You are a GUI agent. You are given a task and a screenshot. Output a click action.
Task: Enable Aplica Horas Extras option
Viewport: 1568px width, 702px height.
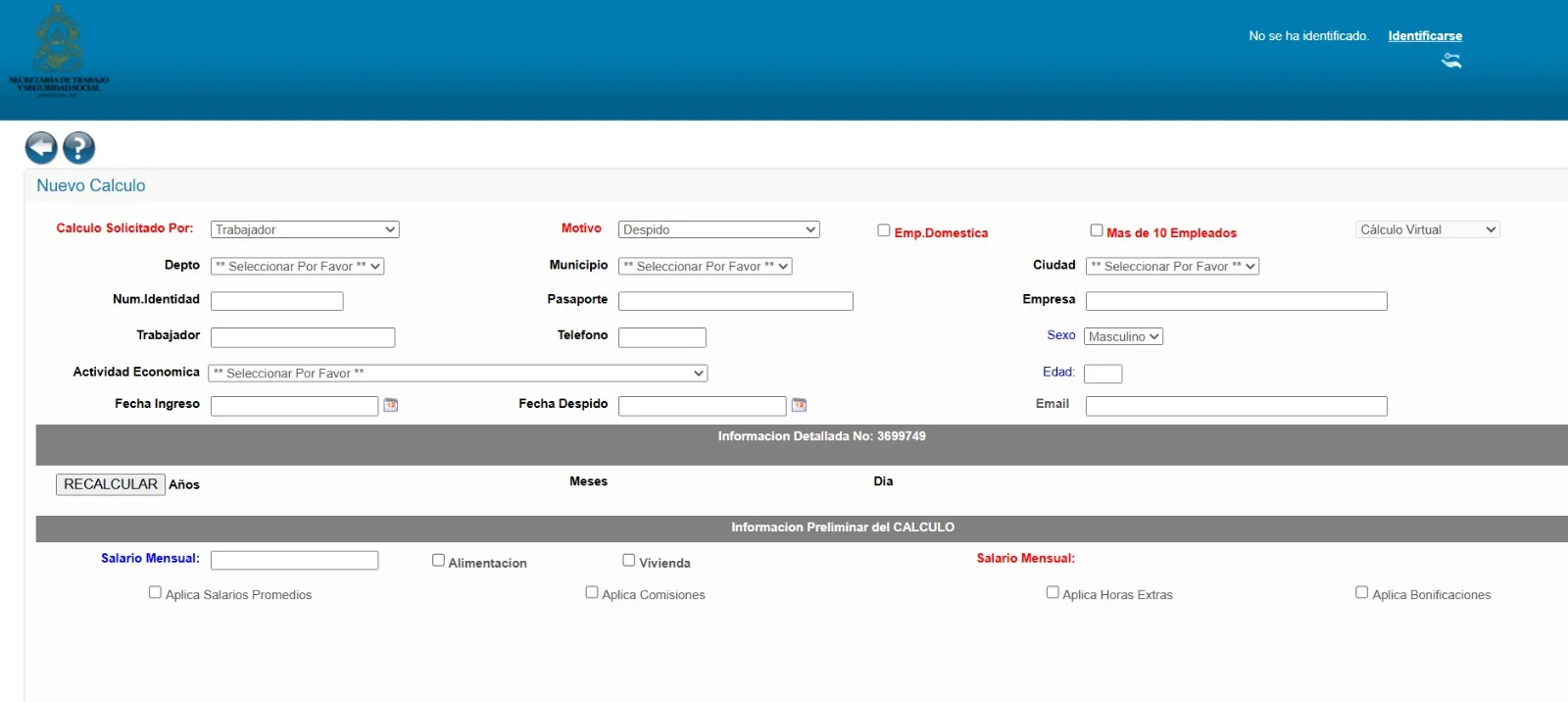(1053, 592)
